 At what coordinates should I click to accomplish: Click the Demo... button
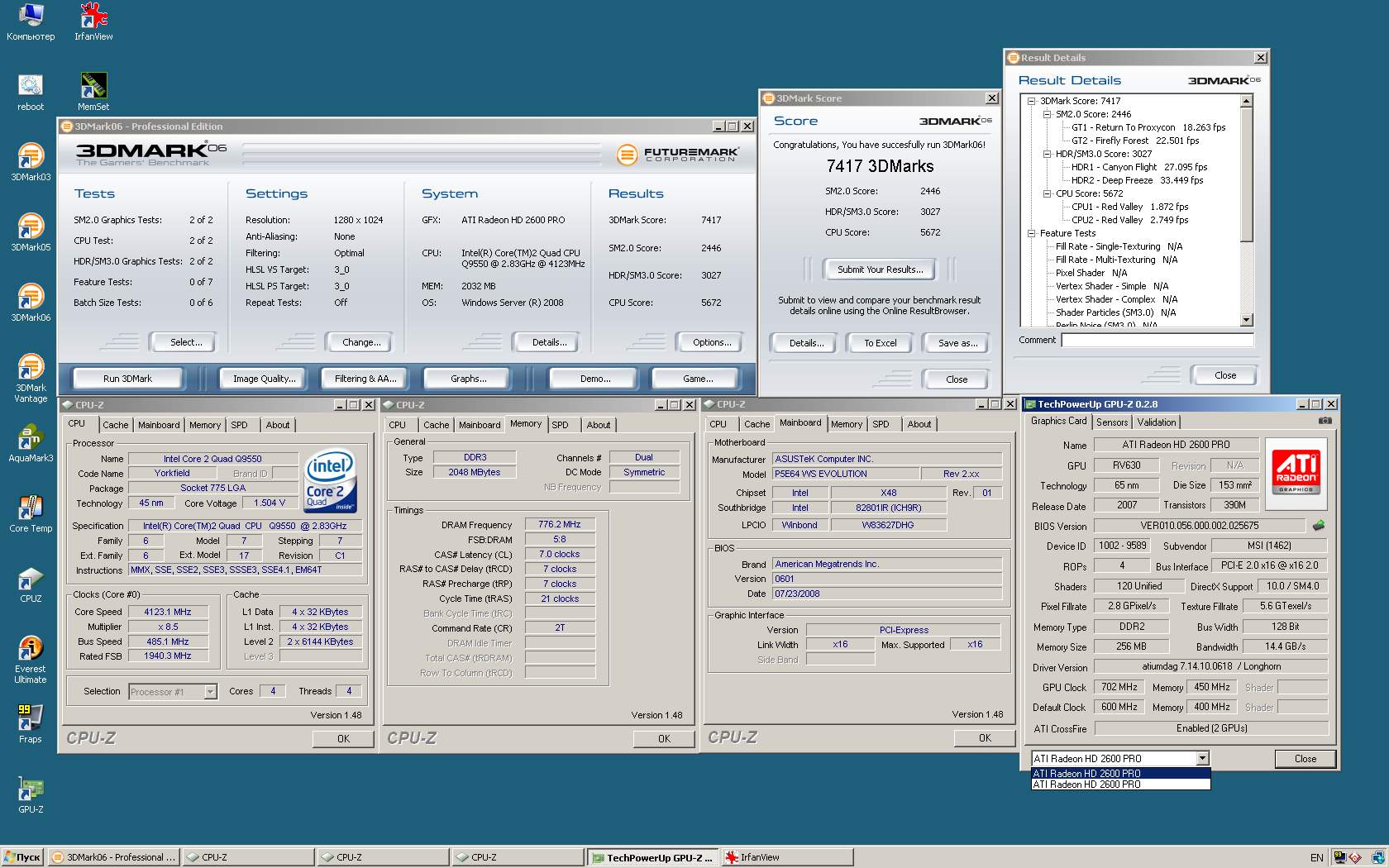pyautogui.click(x=595, y=379)
